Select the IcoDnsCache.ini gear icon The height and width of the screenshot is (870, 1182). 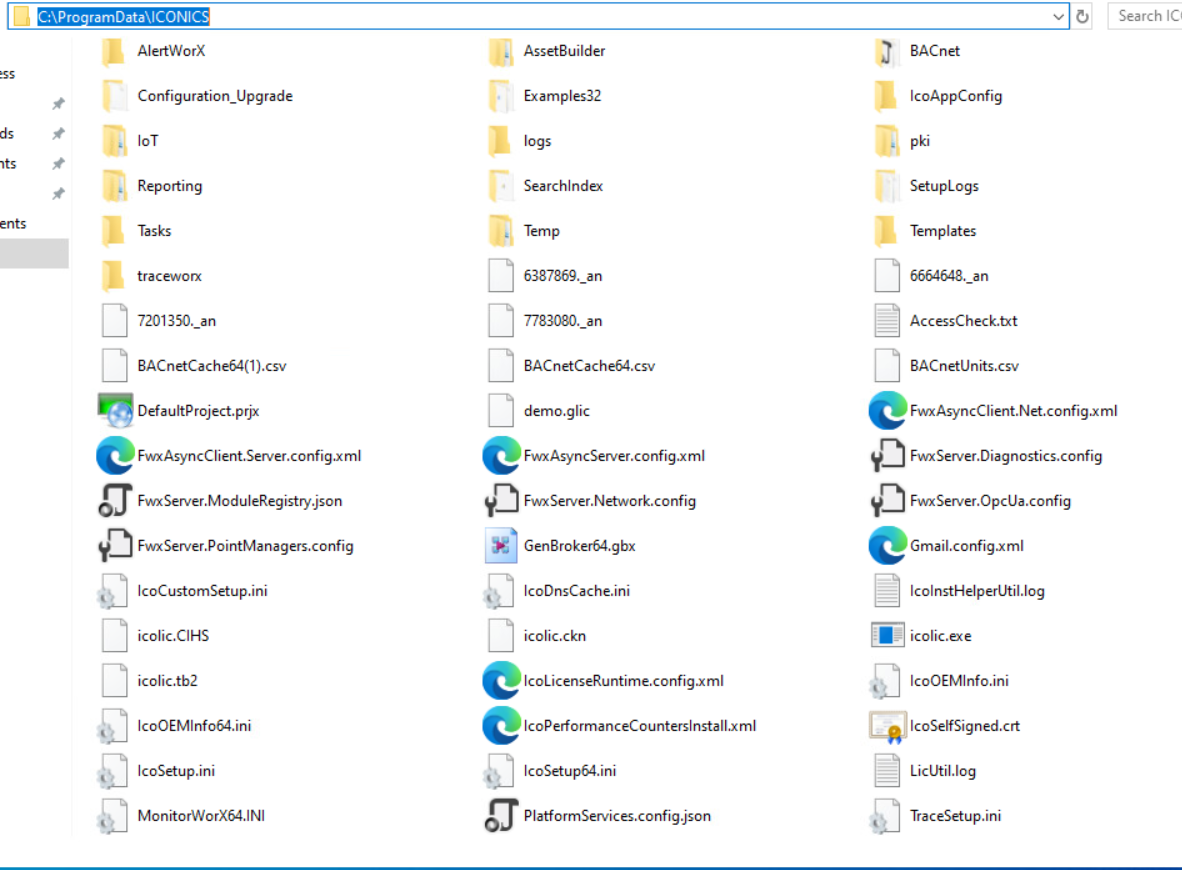(499, 591)
